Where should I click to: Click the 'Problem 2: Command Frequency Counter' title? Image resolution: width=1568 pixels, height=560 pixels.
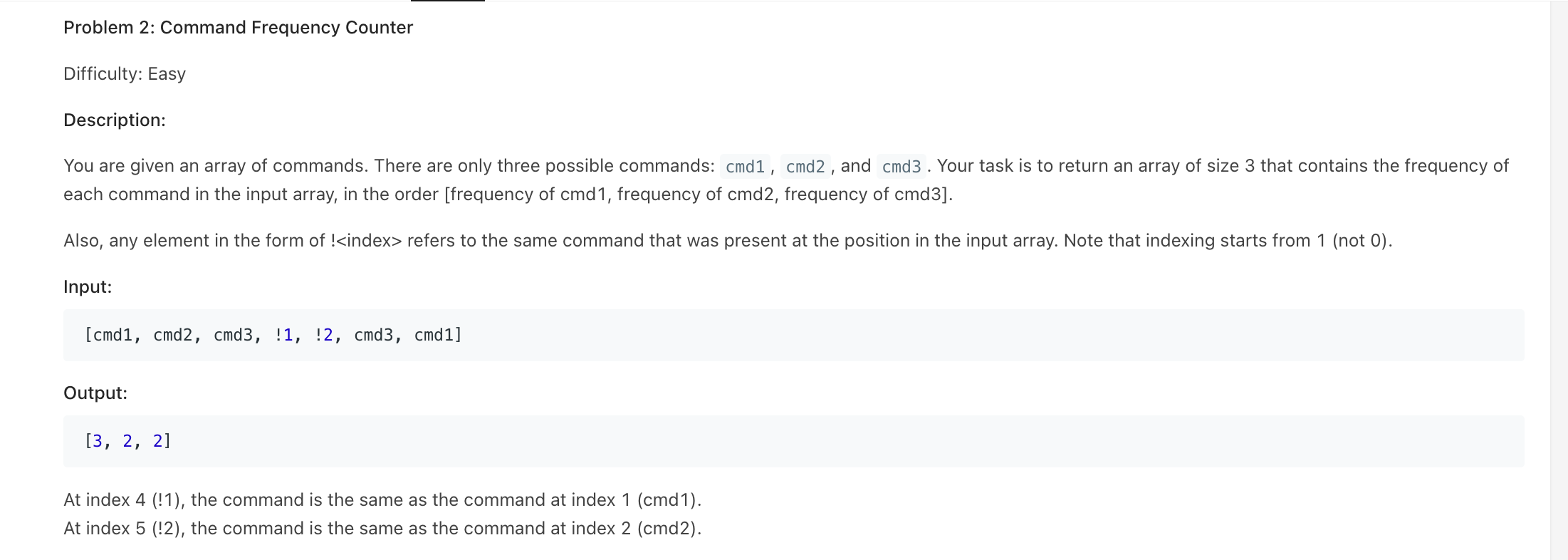click(238, 28)
